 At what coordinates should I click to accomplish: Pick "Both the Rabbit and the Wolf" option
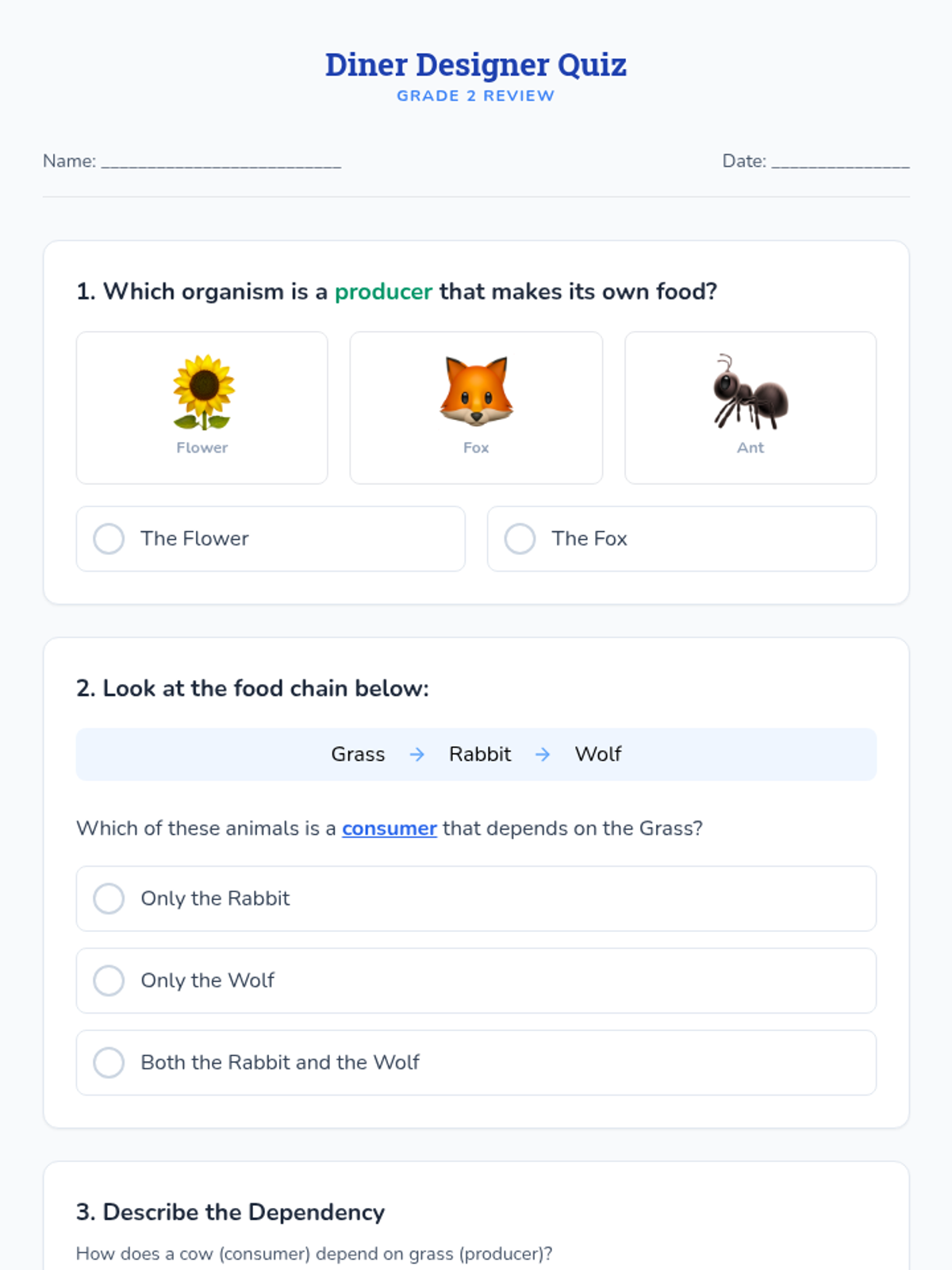click(109, 1062)
